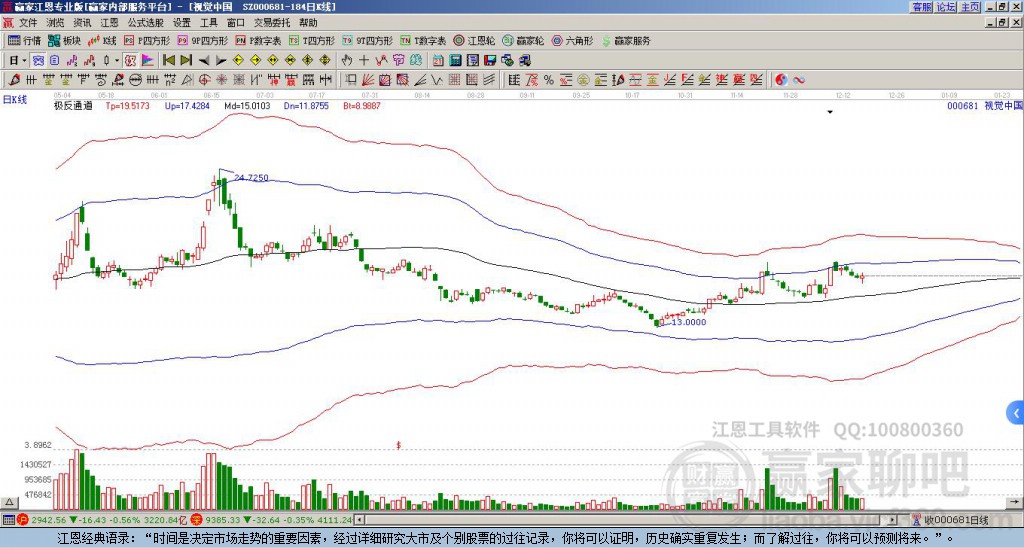The height and width of the screenshot is (548, 1024).
Task: Expand the candlestick style dropdown arrow
Action: [117, 61]
